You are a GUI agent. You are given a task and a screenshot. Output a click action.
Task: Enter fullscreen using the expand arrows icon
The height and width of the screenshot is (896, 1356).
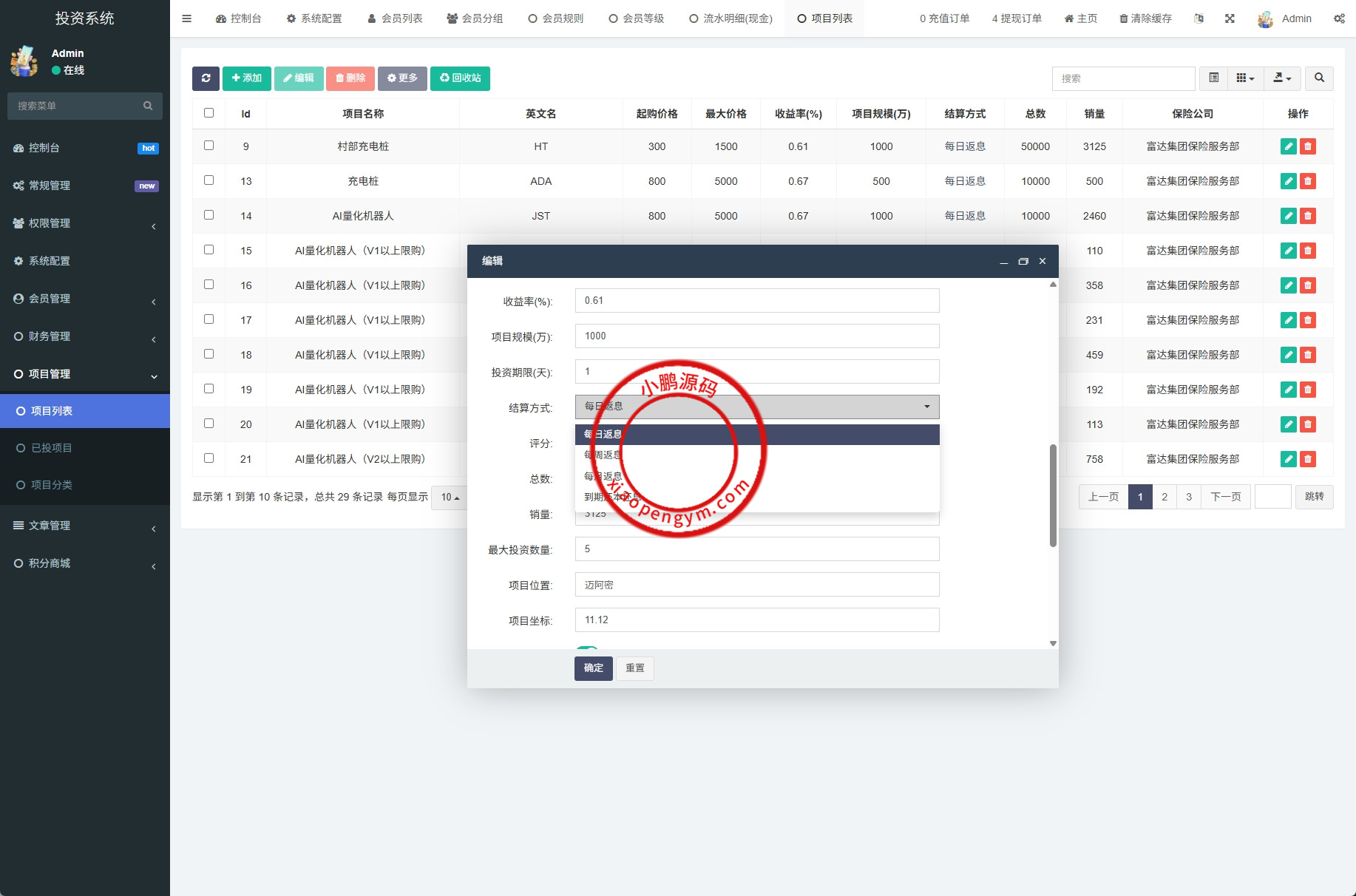click(x=1230, y=18)
